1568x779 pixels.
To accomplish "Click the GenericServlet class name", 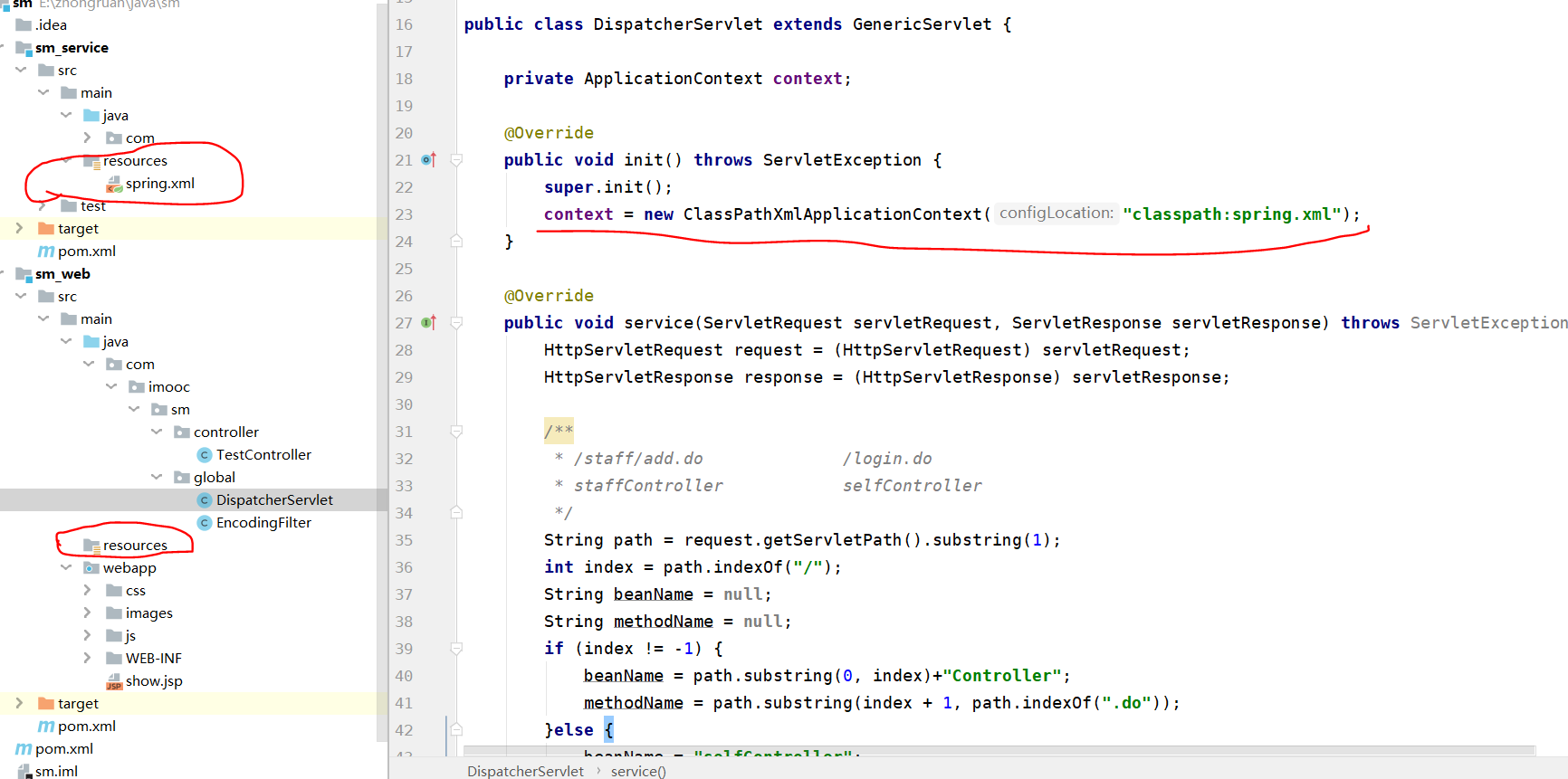I will (x=922, y=24).
